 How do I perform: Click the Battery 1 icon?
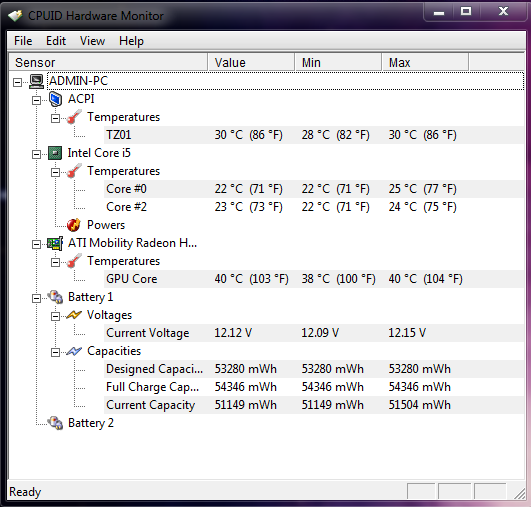(x=55, y=297)
